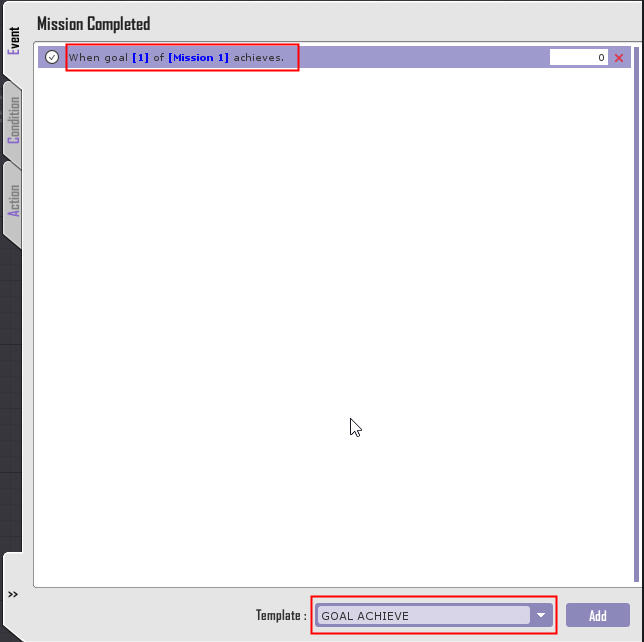Switch to the Action tab
The width and height of the screenshot is (644, 642).
click(14, 200)
